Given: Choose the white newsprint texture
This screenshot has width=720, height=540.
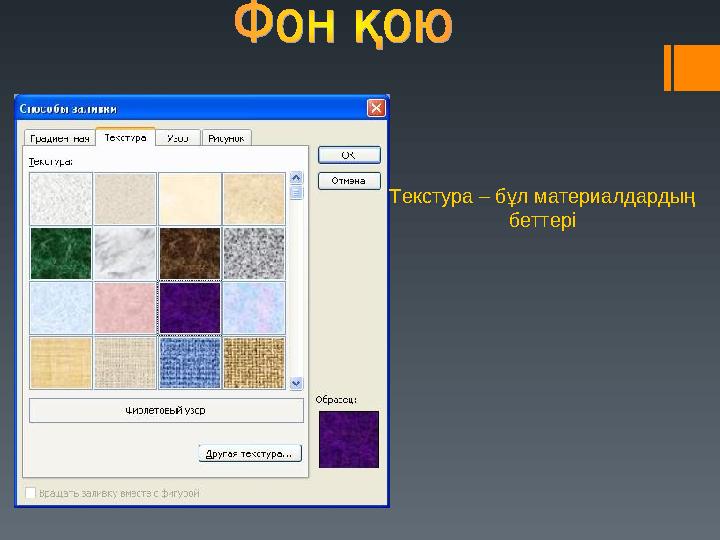Looking at the screenshot, I should pos(61,199).
